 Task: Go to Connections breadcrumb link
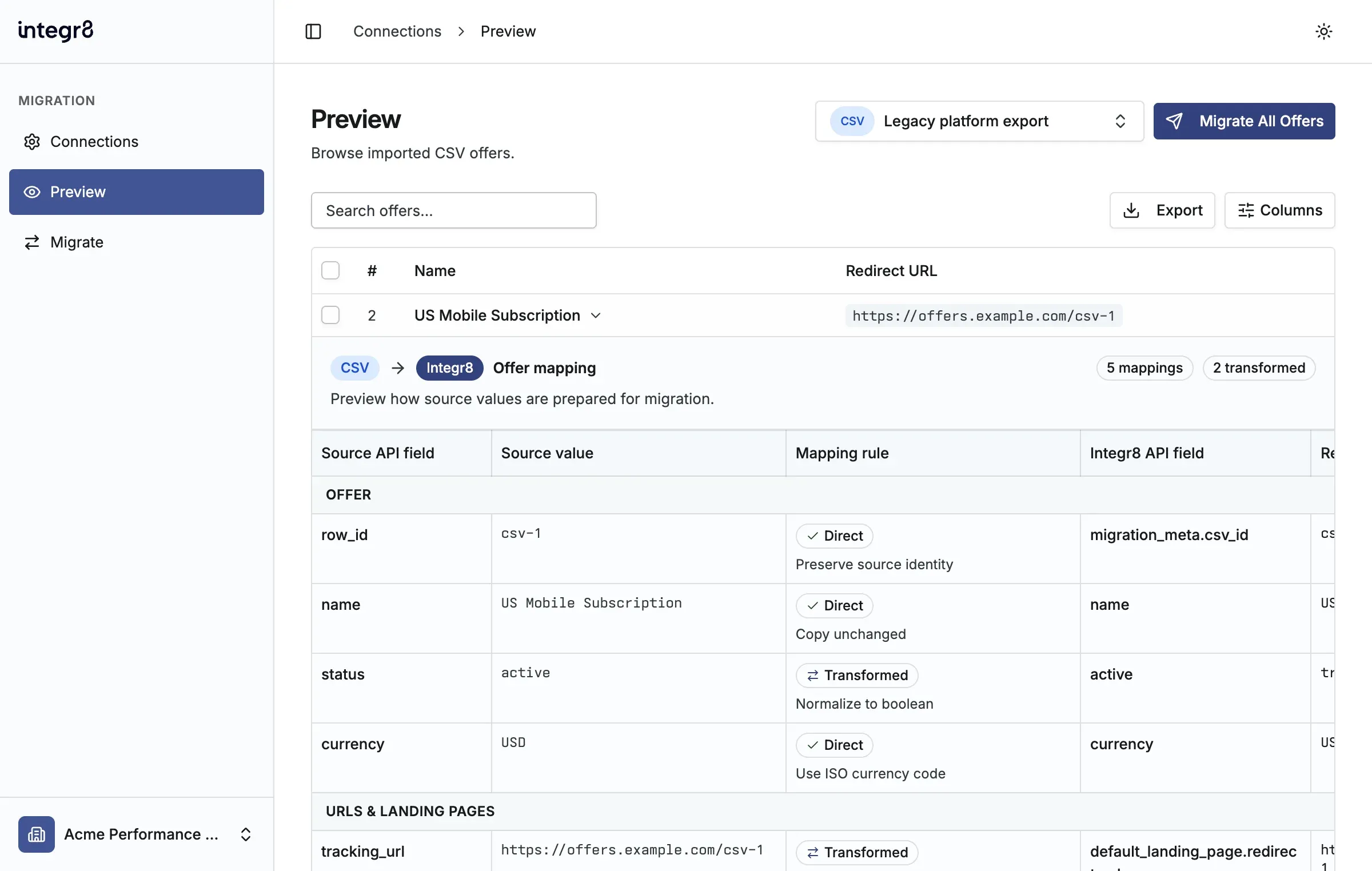[x=397, y=31]
